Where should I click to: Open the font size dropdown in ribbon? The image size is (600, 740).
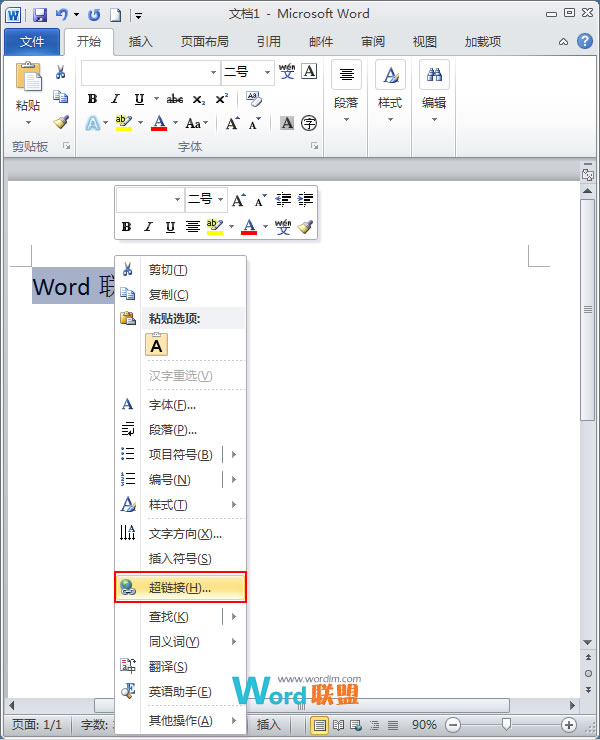tap(267, 72)
